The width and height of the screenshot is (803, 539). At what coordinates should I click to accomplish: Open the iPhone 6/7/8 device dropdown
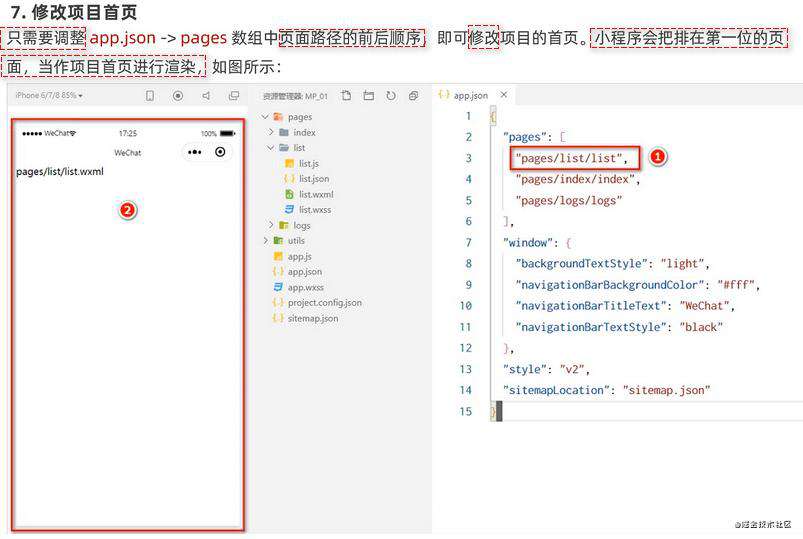pos(49,95)
